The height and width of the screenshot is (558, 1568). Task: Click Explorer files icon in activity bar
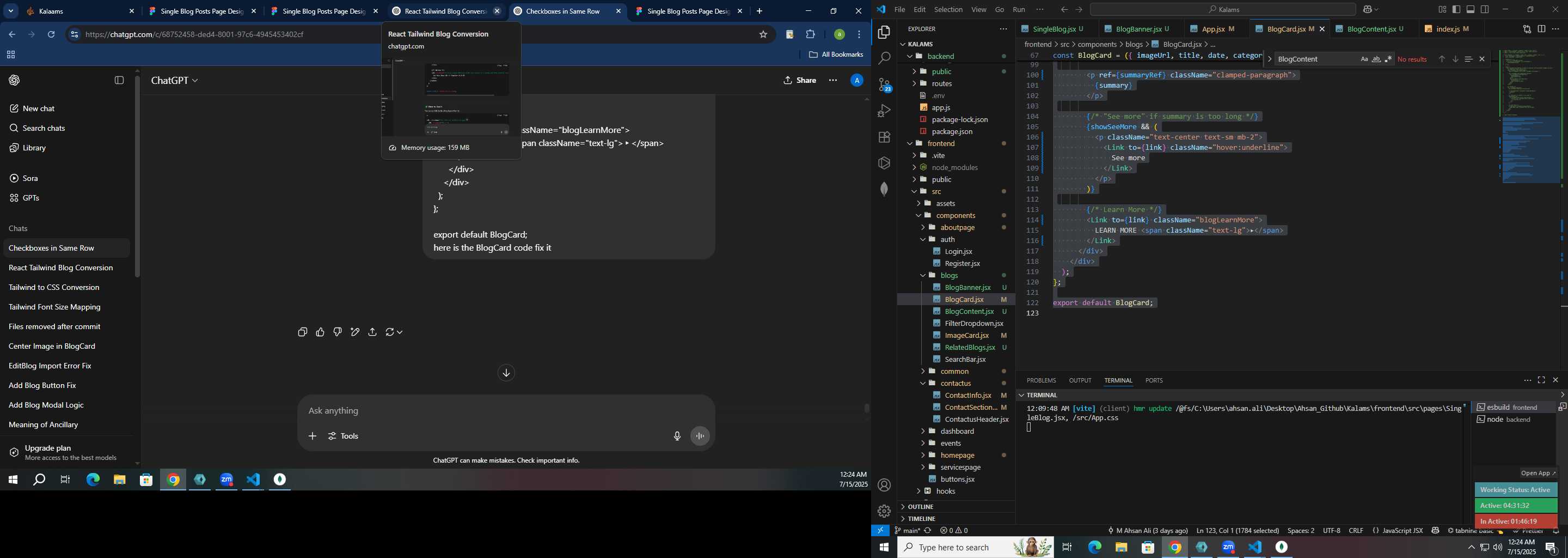click(x=884, y=32)
